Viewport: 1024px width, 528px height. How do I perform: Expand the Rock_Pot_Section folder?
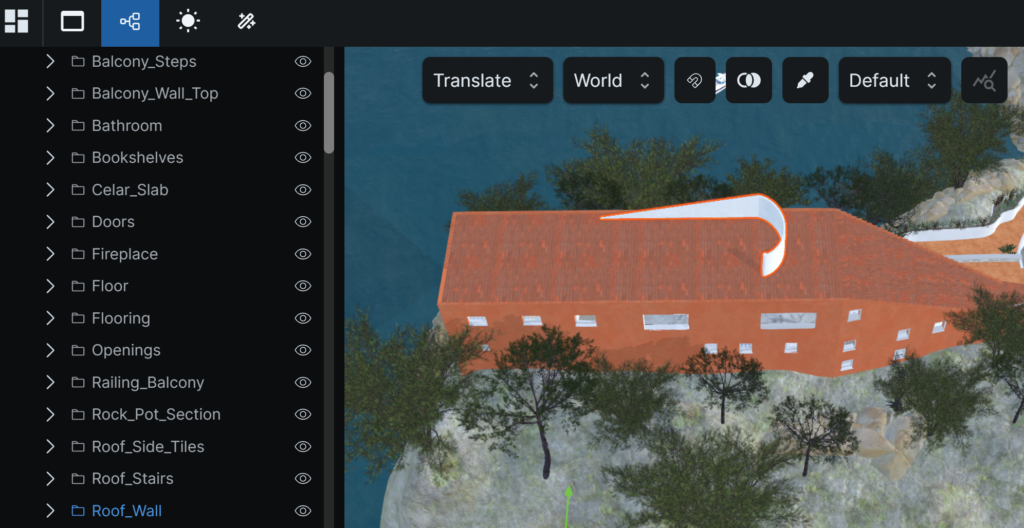coord(50,414)
